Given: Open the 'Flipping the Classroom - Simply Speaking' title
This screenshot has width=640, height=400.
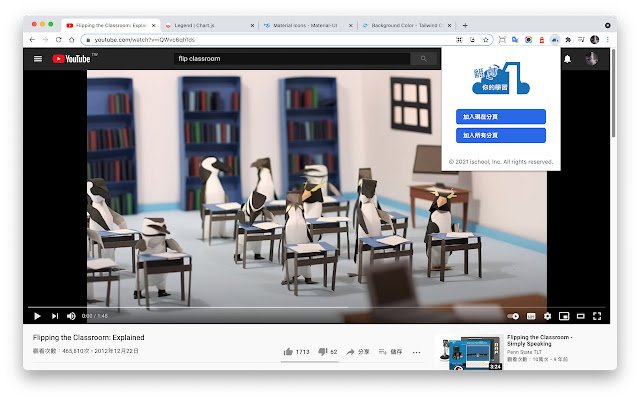Looking at the screenshot, I should [x=539, y=340].
